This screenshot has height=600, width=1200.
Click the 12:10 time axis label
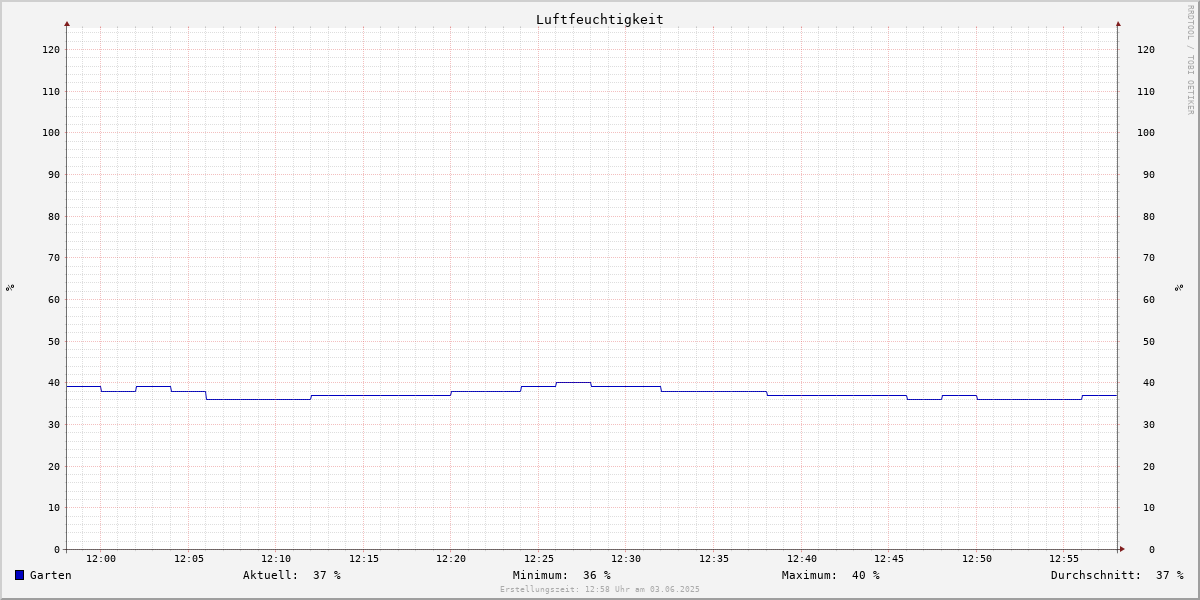coord(276,558)
